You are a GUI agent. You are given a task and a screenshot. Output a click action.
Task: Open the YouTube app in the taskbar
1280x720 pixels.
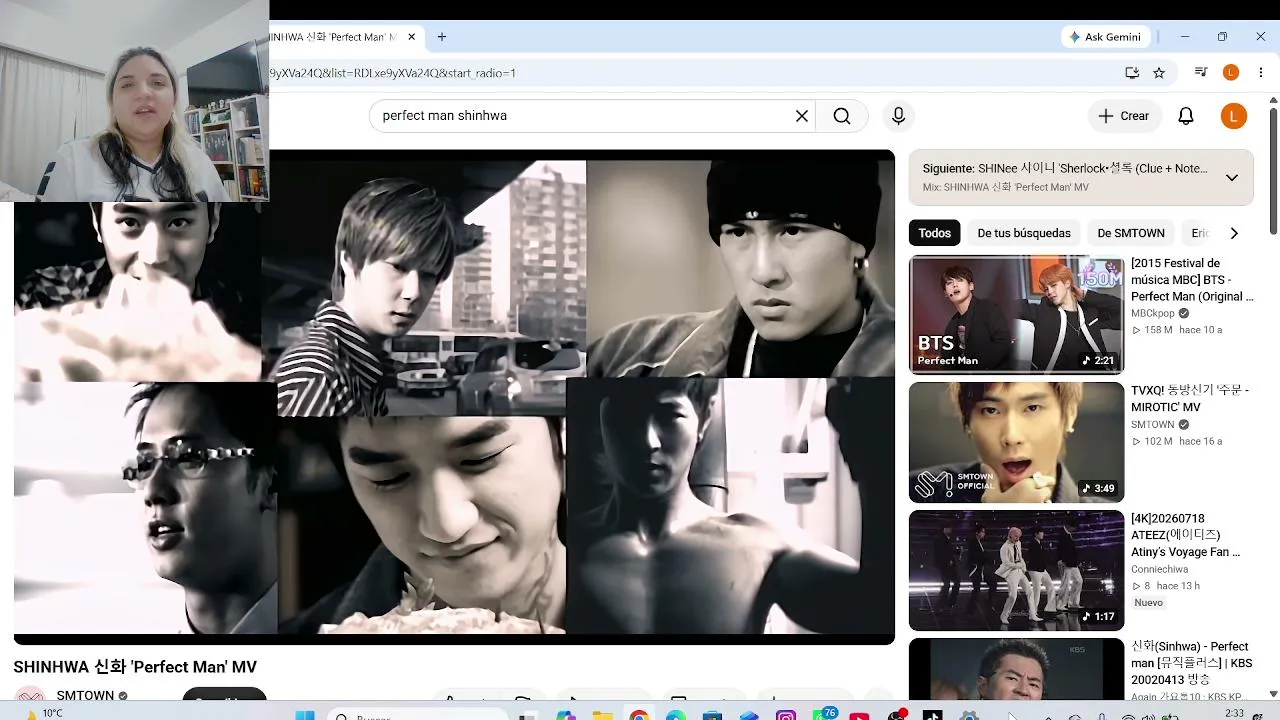(859, 715)
